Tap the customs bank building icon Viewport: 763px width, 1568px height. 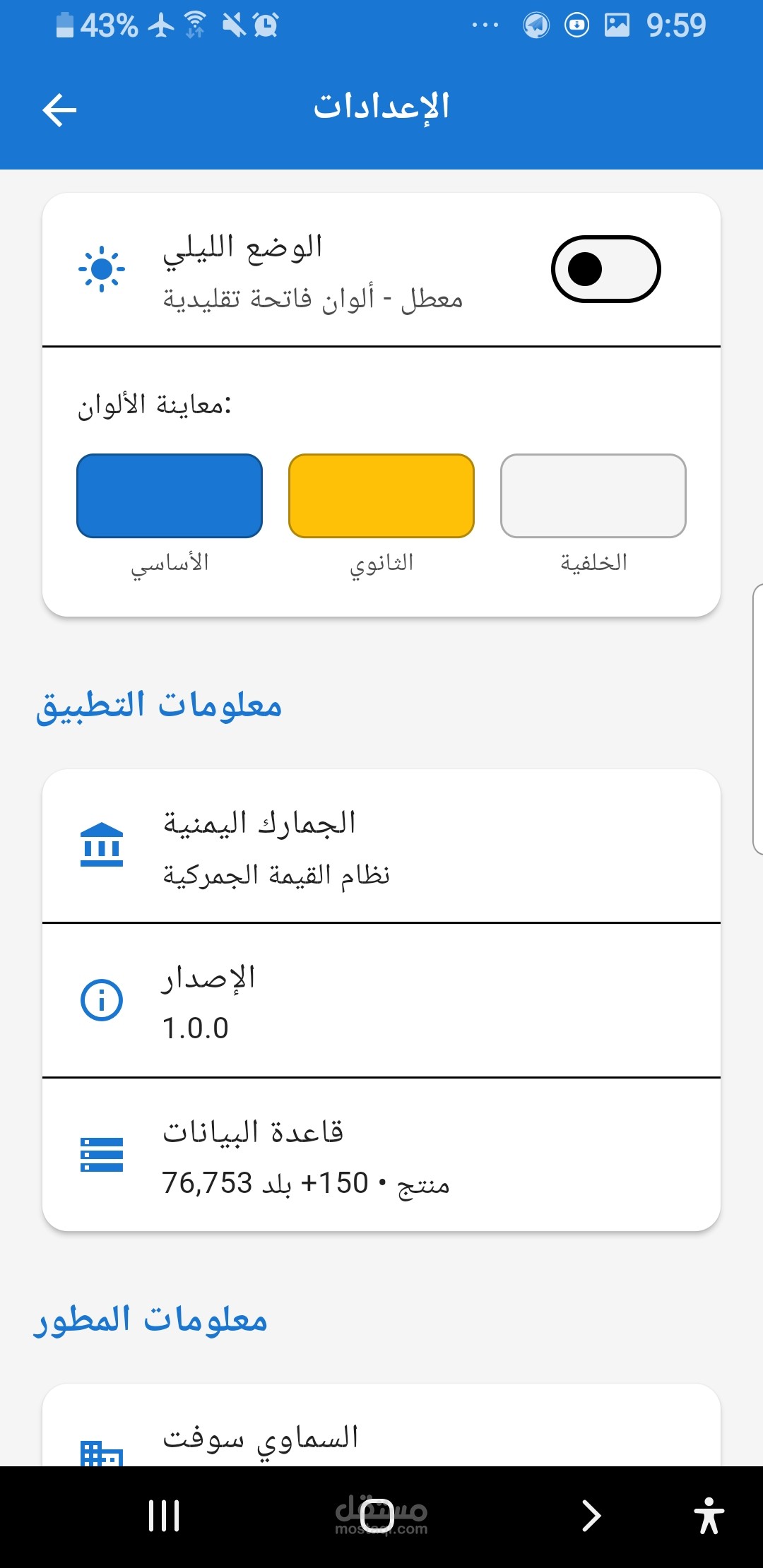(102, 845)
